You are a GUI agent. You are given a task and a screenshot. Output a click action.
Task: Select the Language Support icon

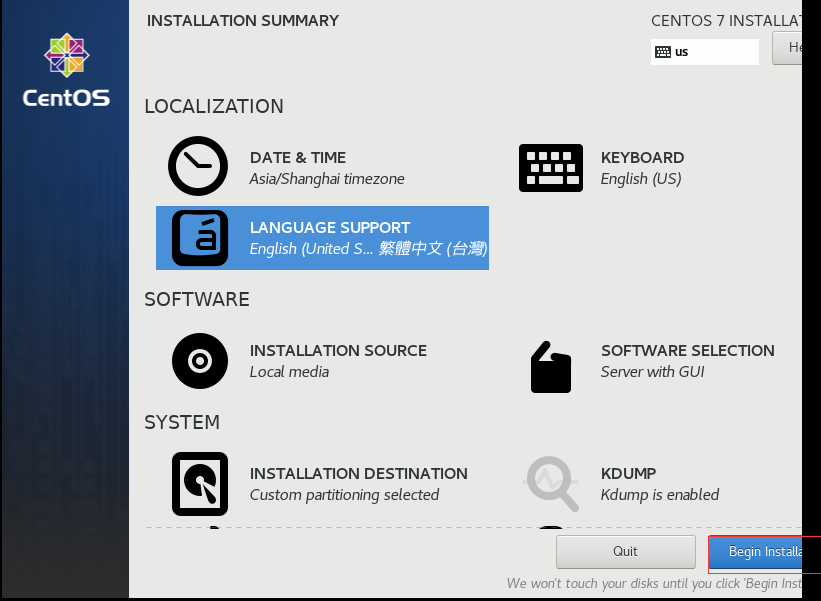(200, 238)
